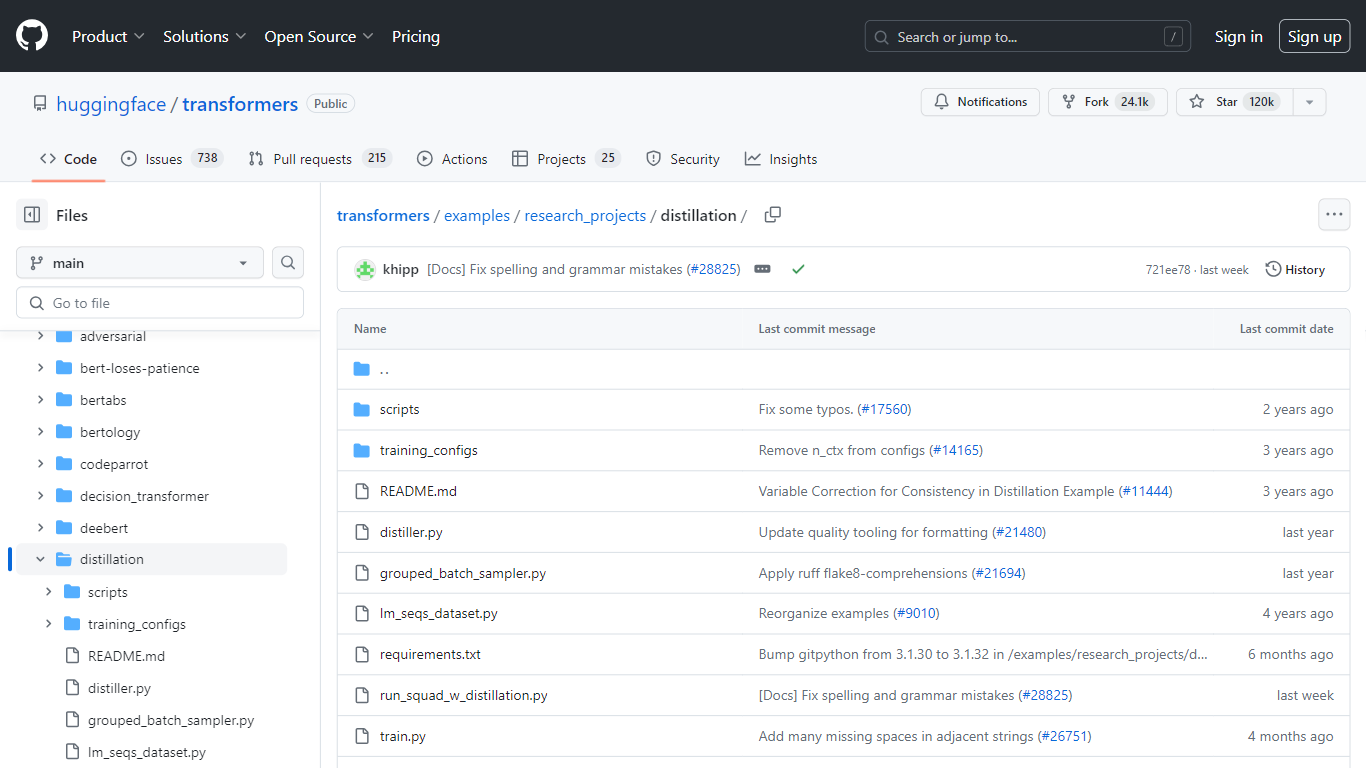1366x768 pixels.
Task: Click the parent directory folder icon
Action: click(x=362, y=369)
